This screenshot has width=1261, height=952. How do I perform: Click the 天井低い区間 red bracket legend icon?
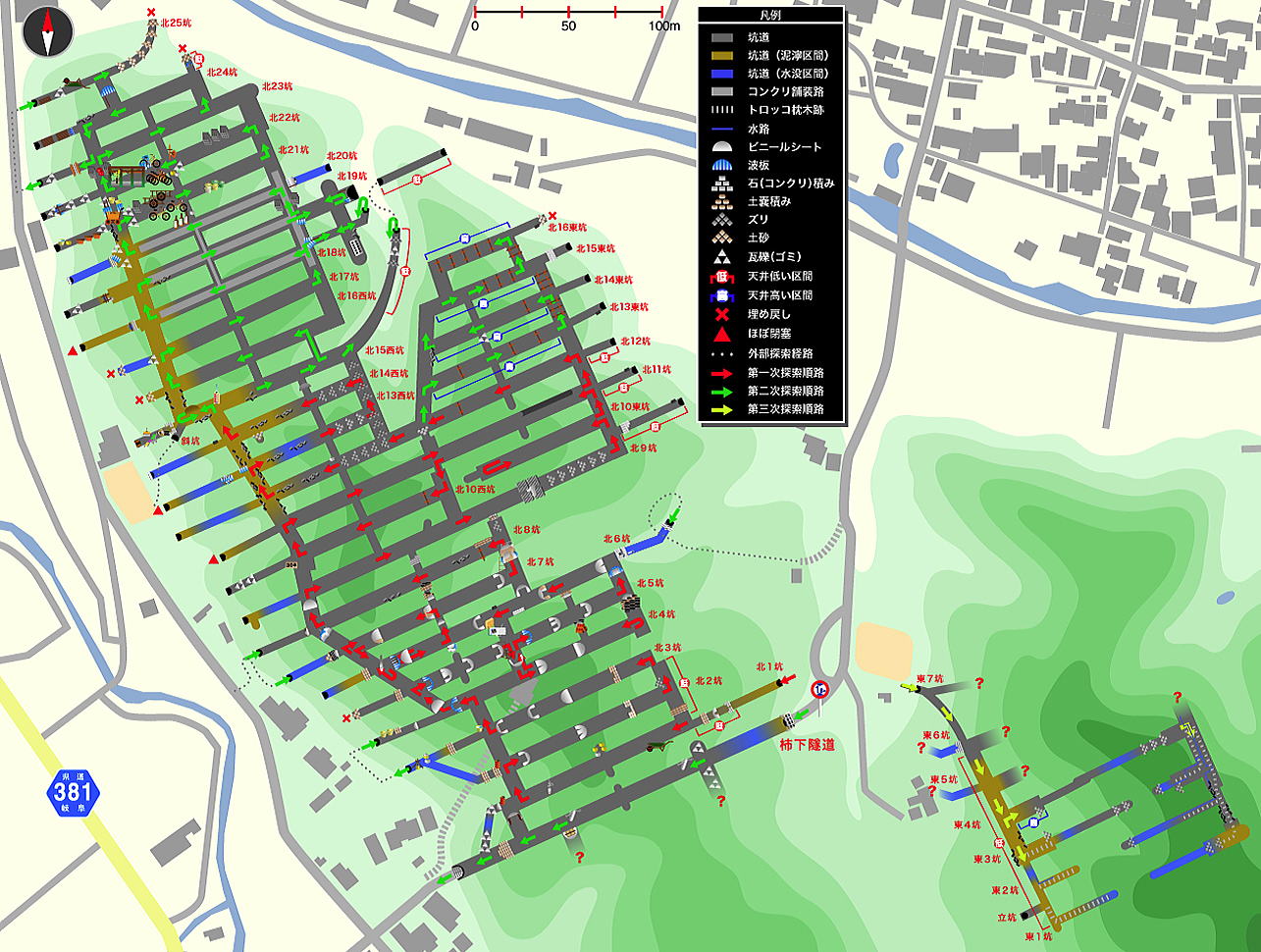(x=721, y=277)
